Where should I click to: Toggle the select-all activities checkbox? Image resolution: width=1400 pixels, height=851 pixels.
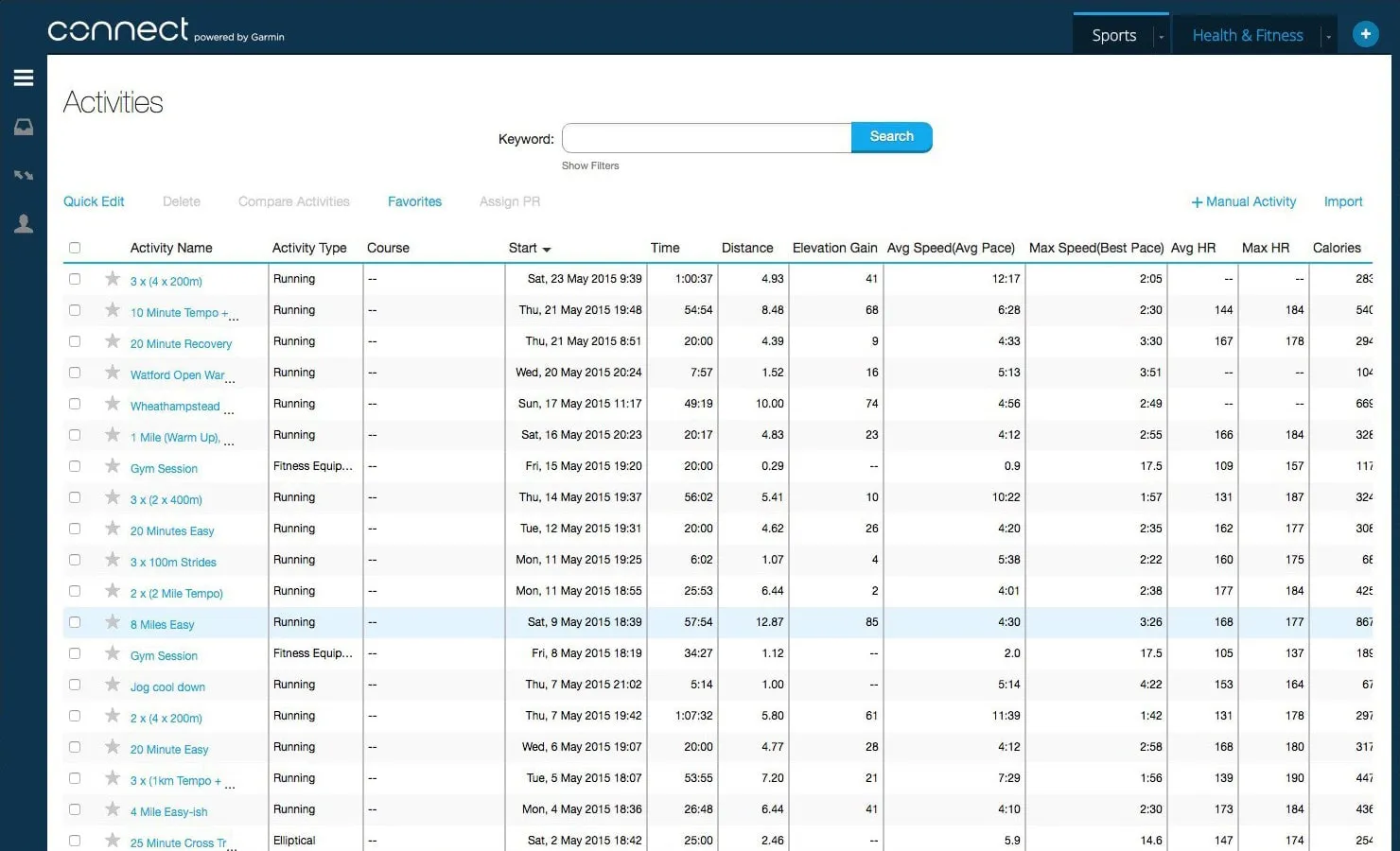75,248
